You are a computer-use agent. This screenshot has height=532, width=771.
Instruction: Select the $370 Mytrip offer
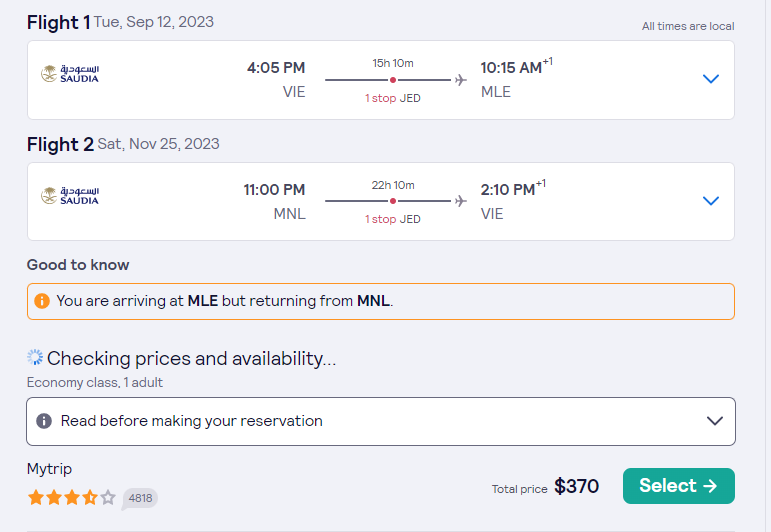coord(679,486)
